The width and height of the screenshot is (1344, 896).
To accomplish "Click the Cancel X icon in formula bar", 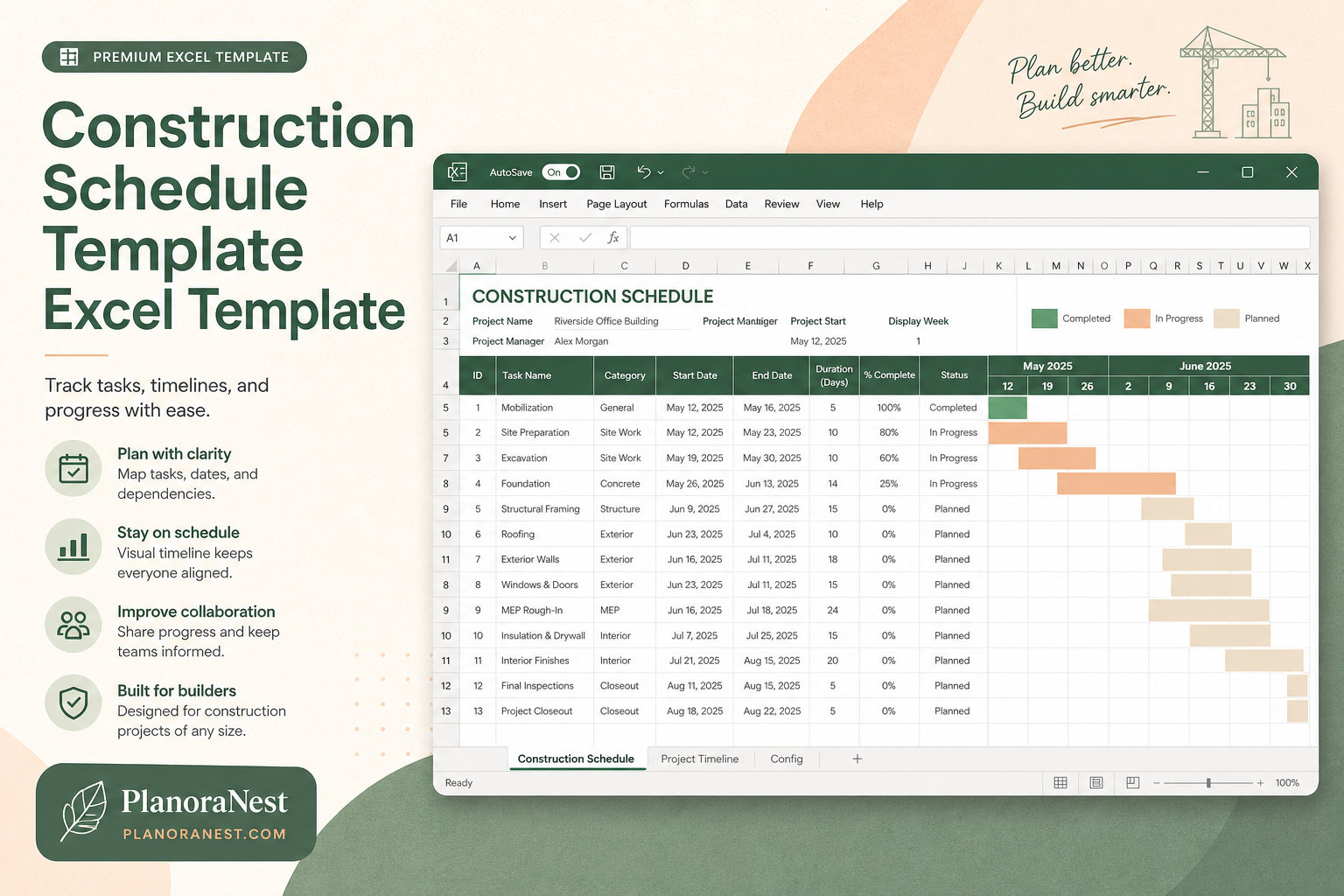I will point(555,237).
